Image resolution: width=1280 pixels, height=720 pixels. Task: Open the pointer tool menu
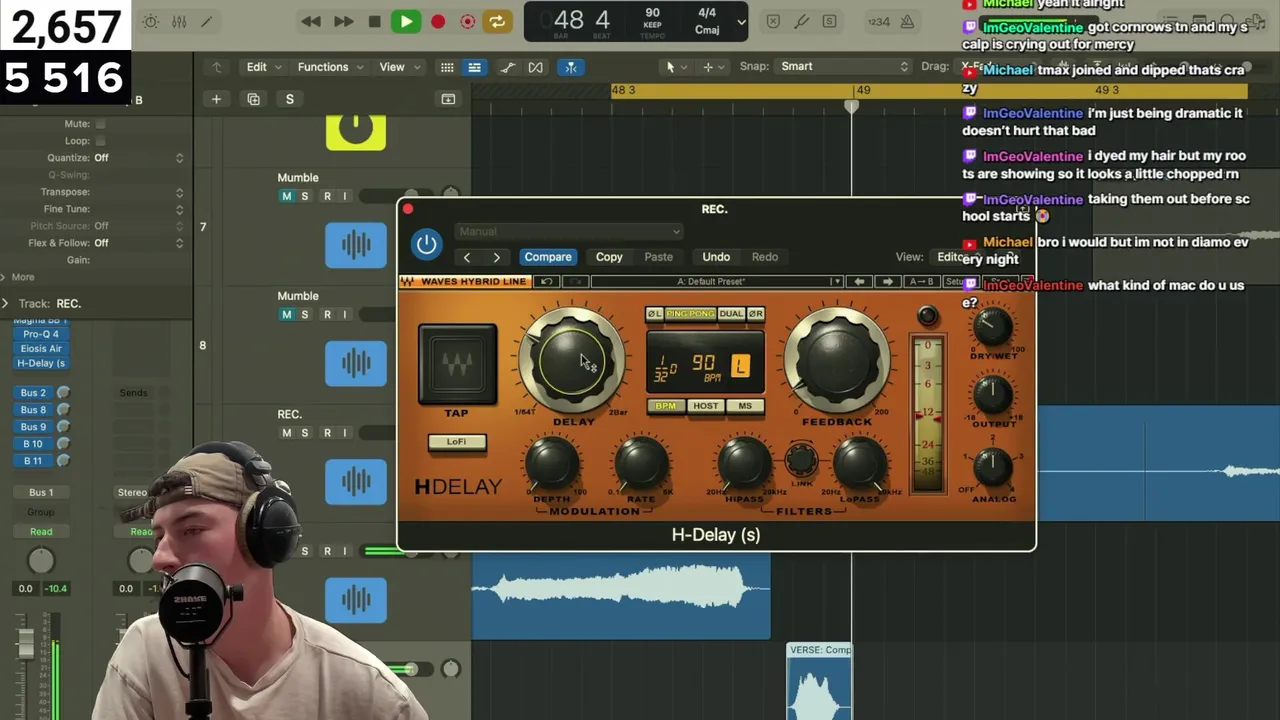pos(675,67)
